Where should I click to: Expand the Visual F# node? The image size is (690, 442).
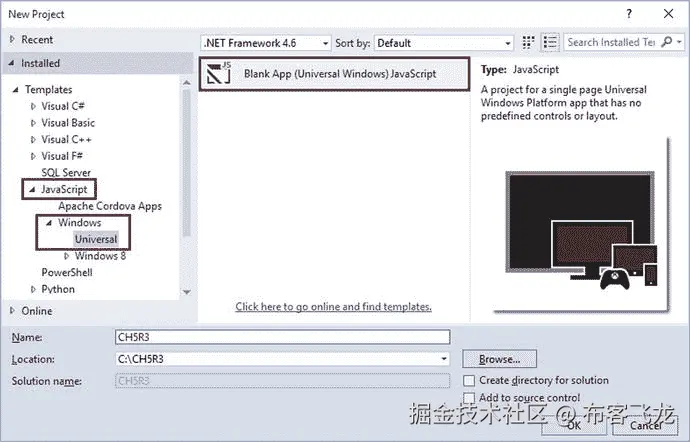pyautogui.click(x=33, y=156)
